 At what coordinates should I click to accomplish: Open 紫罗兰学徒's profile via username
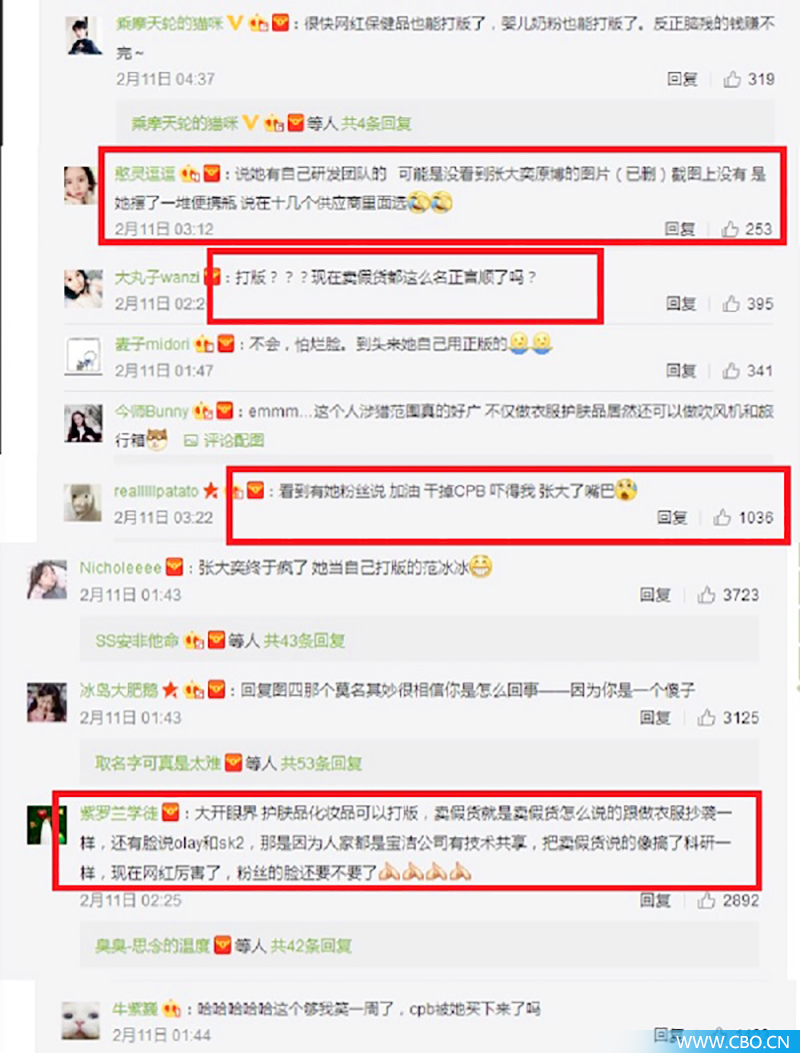pyautogui.click(x=119, y=813)
